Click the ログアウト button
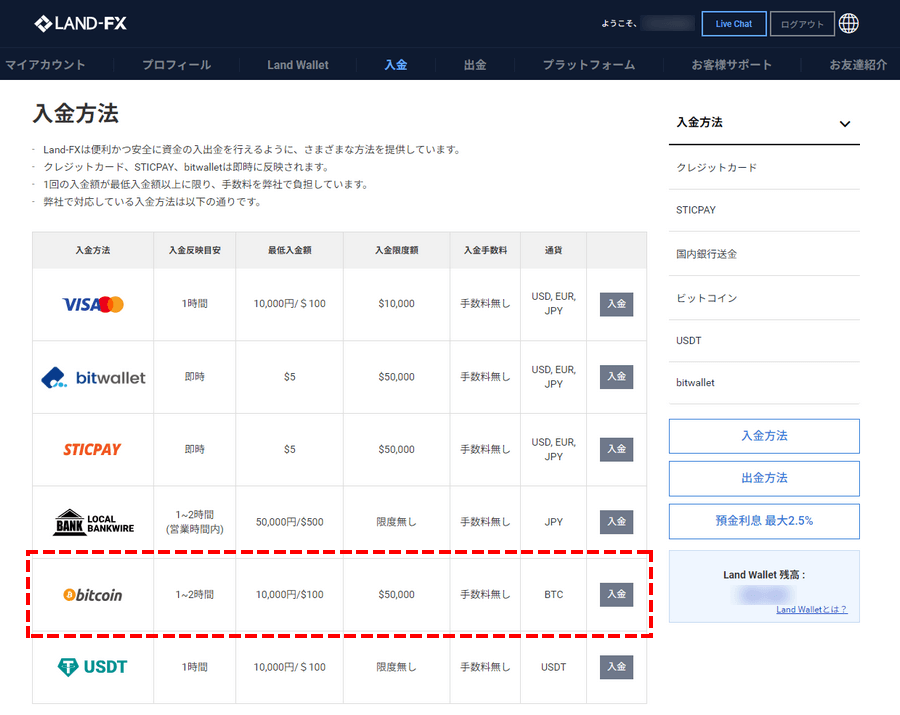Image resolution: width=900 pixels, height=715 pixels. coord(802,24)
